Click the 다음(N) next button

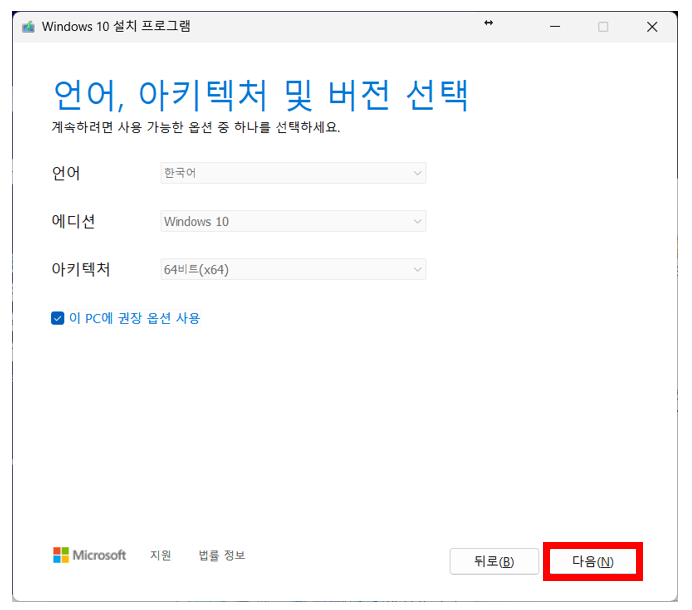tap(592, 561)
